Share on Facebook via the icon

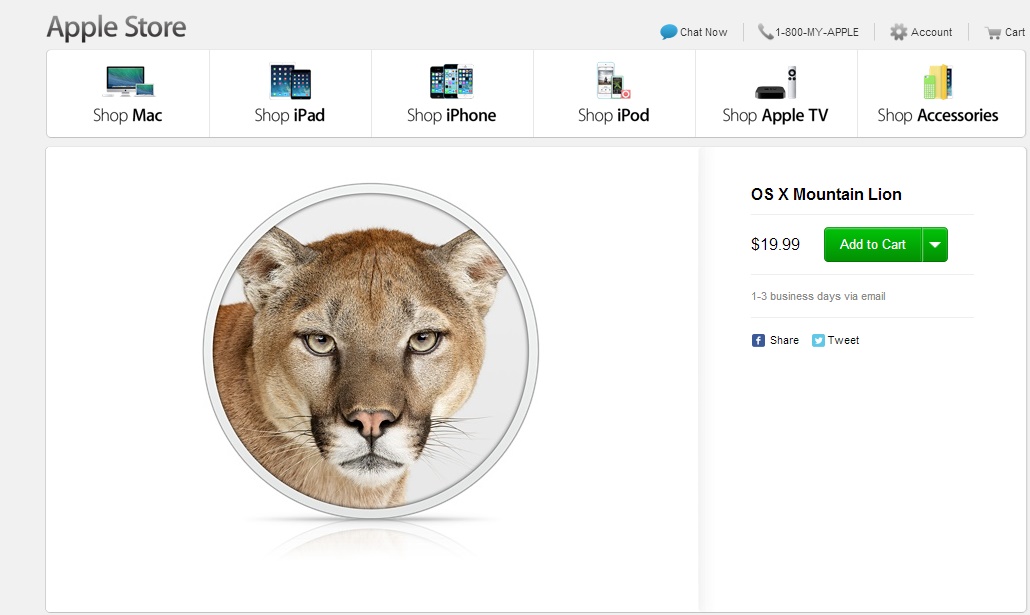(758, 340)
